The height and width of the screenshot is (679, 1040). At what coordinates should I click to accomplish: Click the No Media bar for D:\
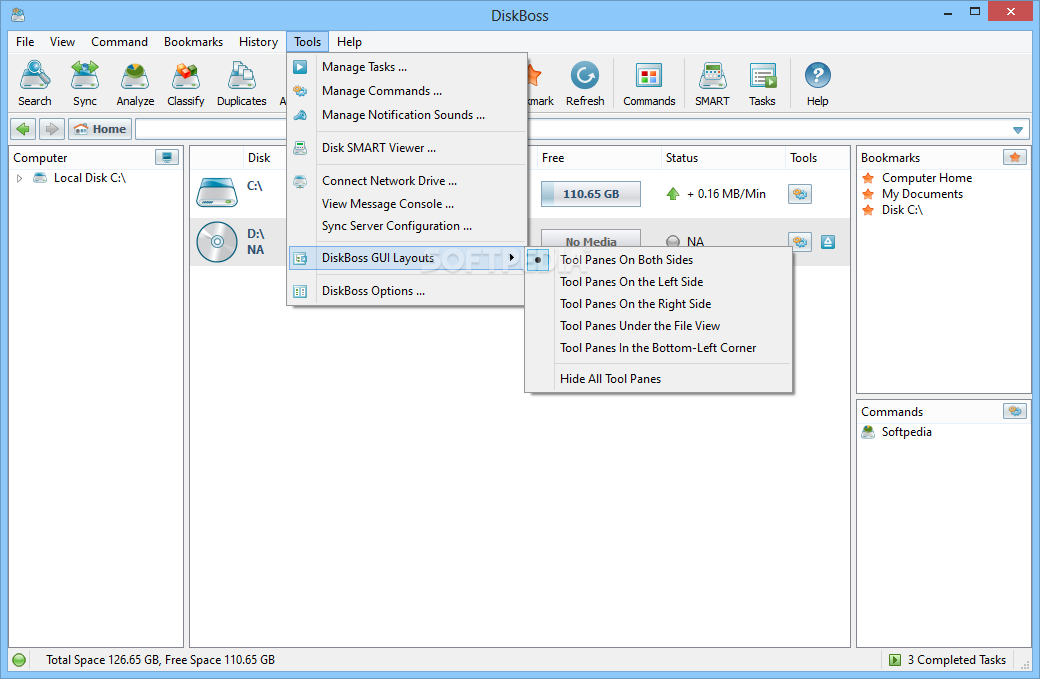point(591,239)
